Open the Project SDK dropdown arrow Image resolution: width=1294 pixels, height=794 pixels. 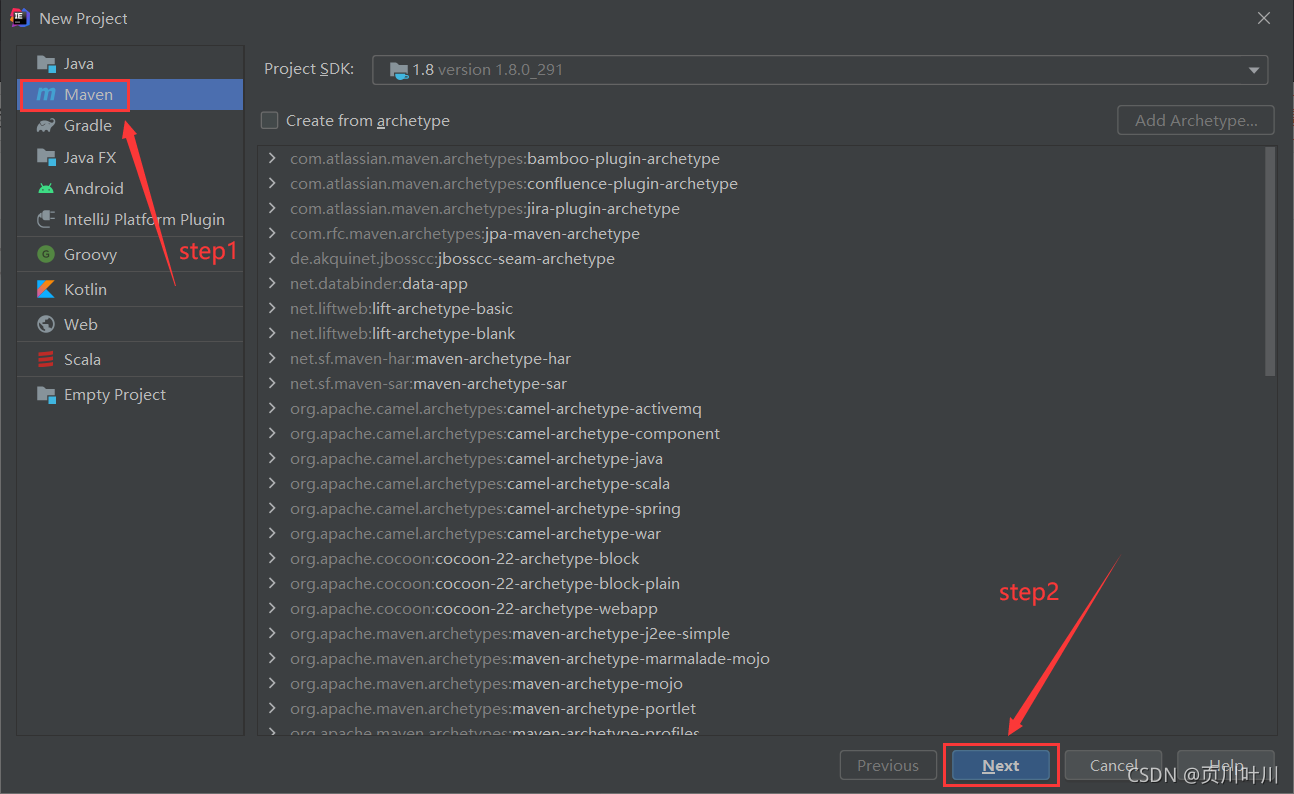coord(1253,70)
